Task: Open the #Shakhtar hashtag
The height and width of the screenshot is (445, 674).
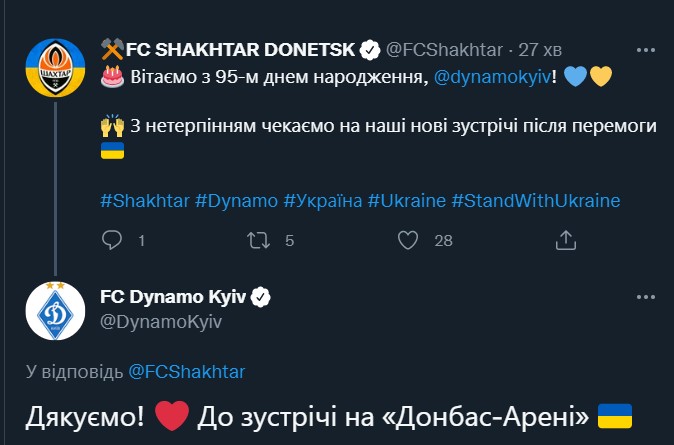Action: click(145, 201)
